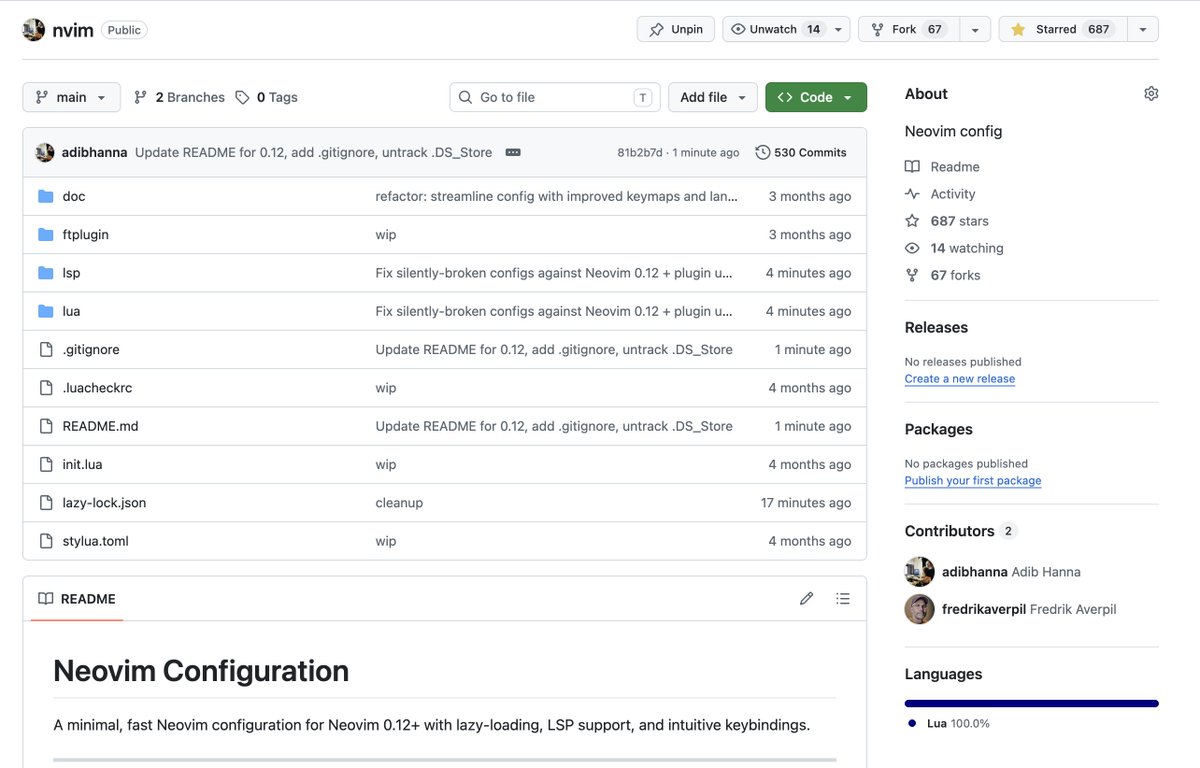Screen dimensions: 1200x768
Task: View the 530 Commits history
Action: point(801,153)
